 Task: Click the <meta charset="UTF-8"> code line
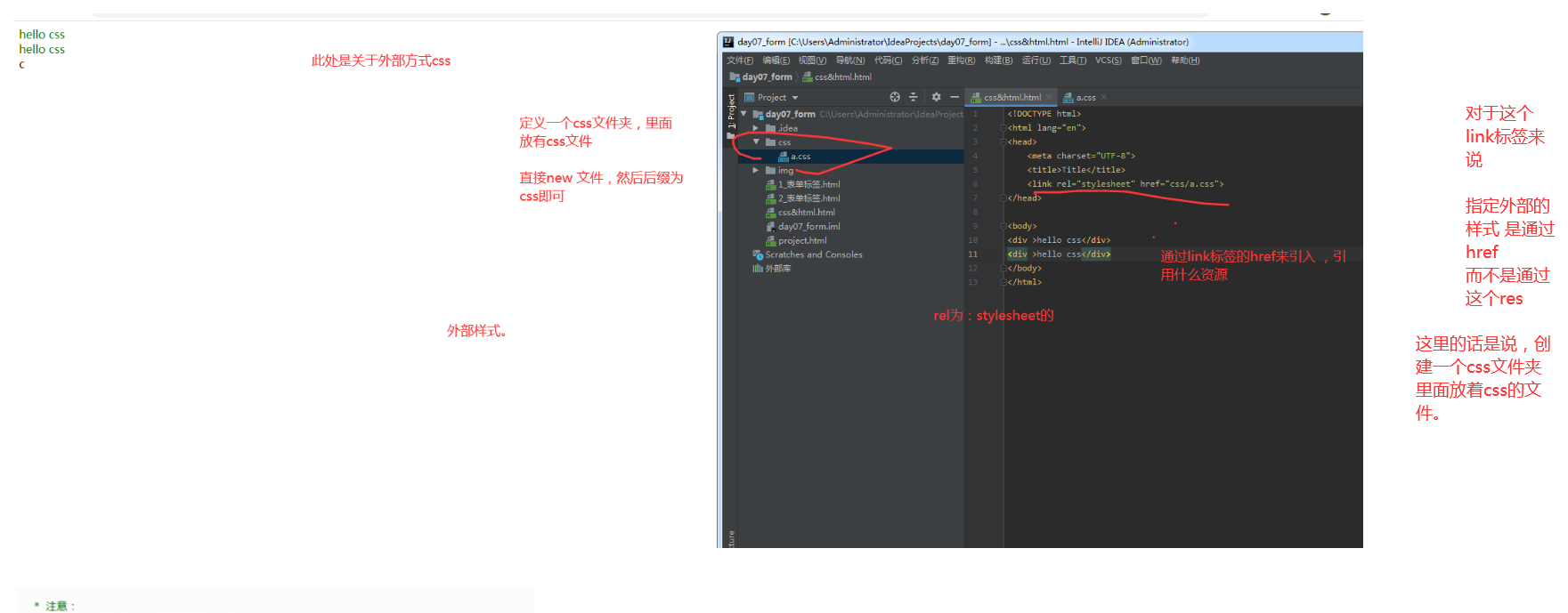tap(1081, 156)
